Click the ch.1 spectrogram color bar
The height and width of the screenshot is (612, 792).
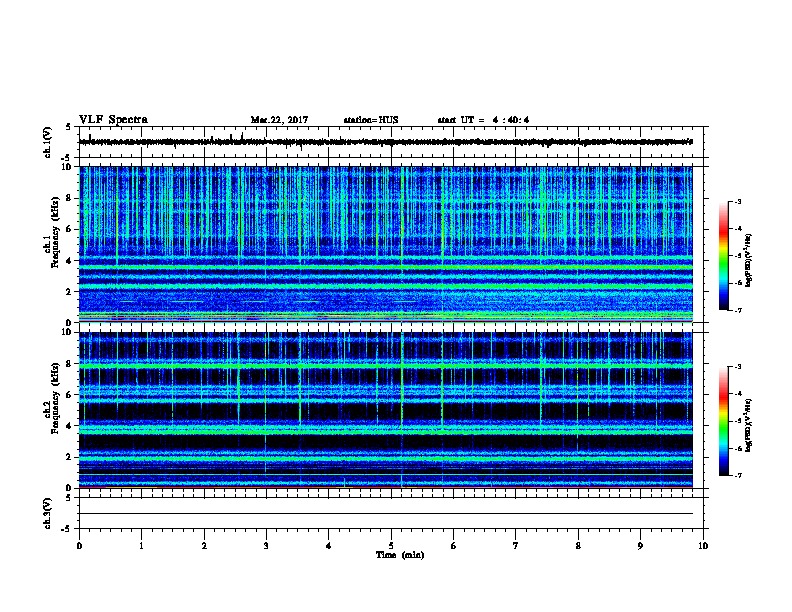tap(724, 256)
